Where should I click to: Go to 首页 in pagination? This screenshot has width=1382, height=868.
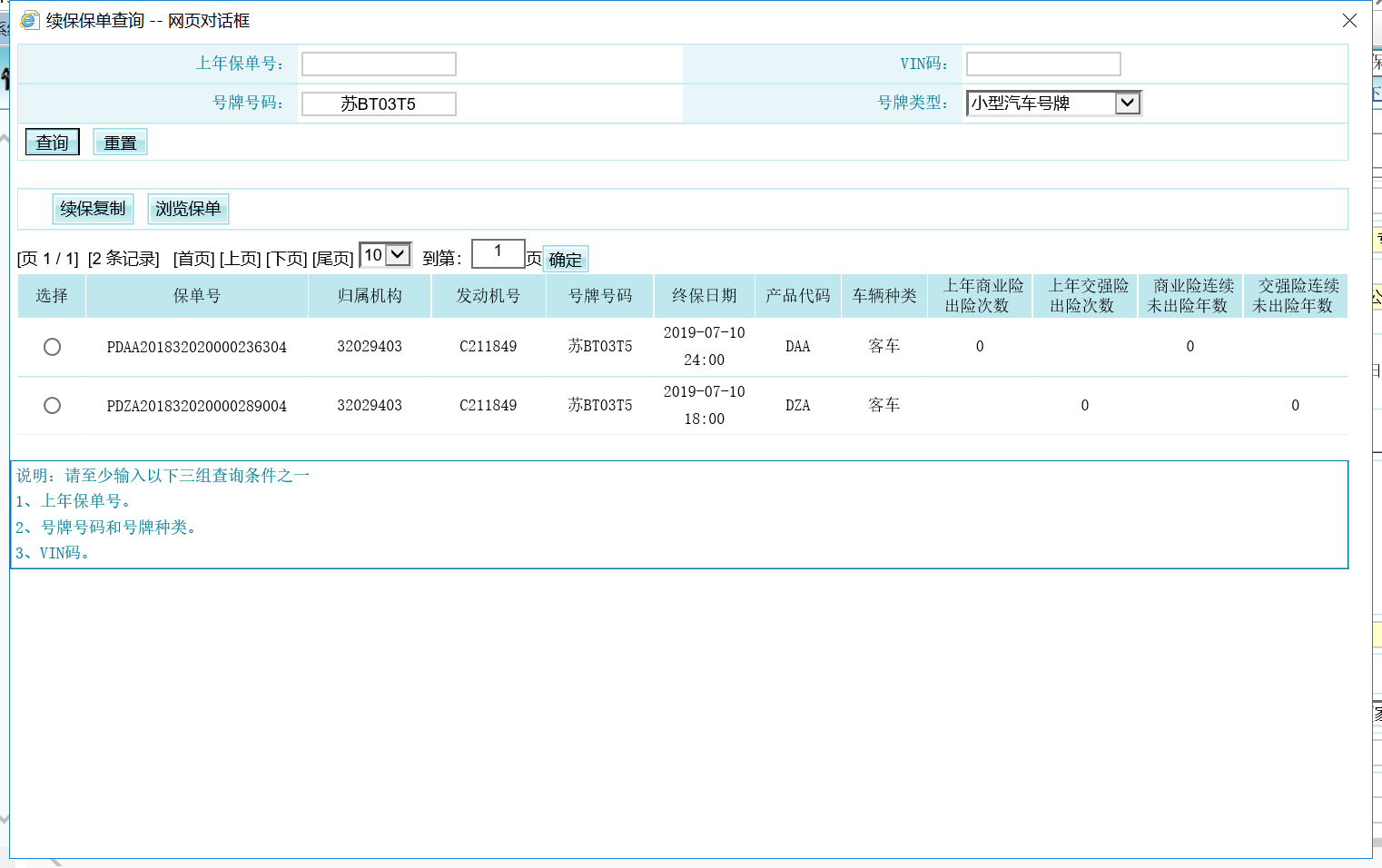[193, 260]
